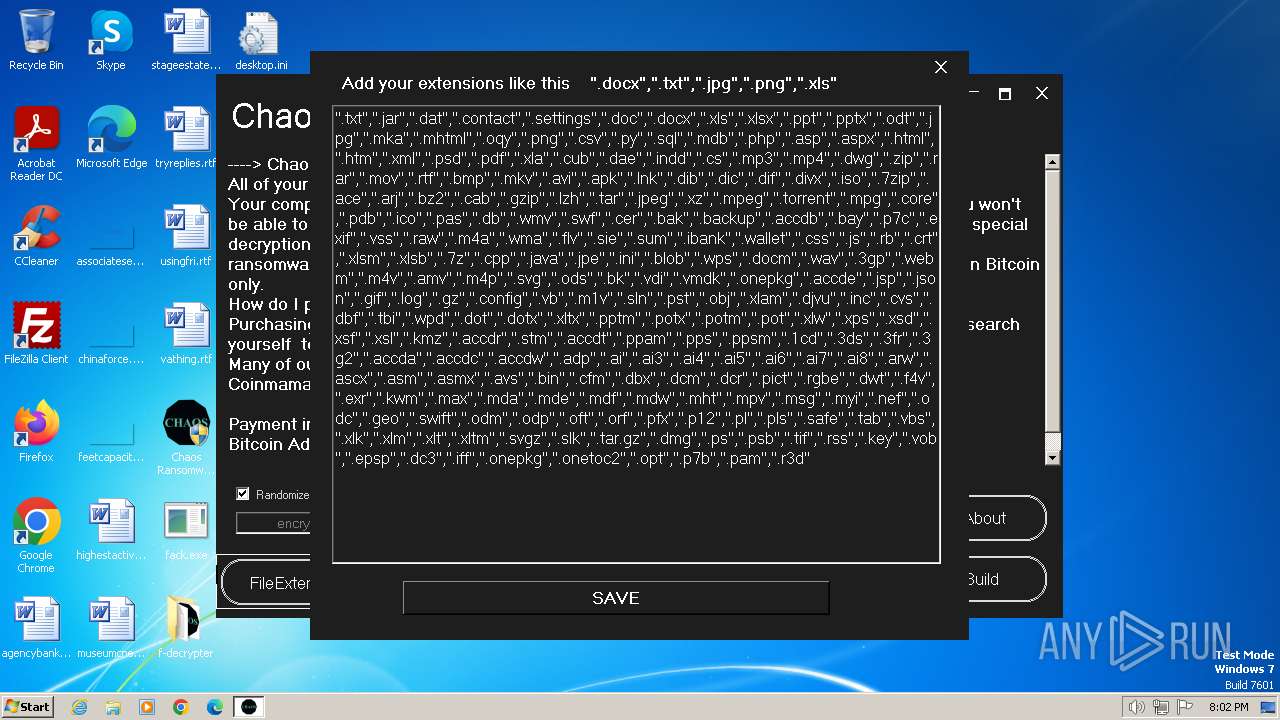
Task: Click the scrollbar up arrow in Chaos window
Action: (x=1052, y=162)
